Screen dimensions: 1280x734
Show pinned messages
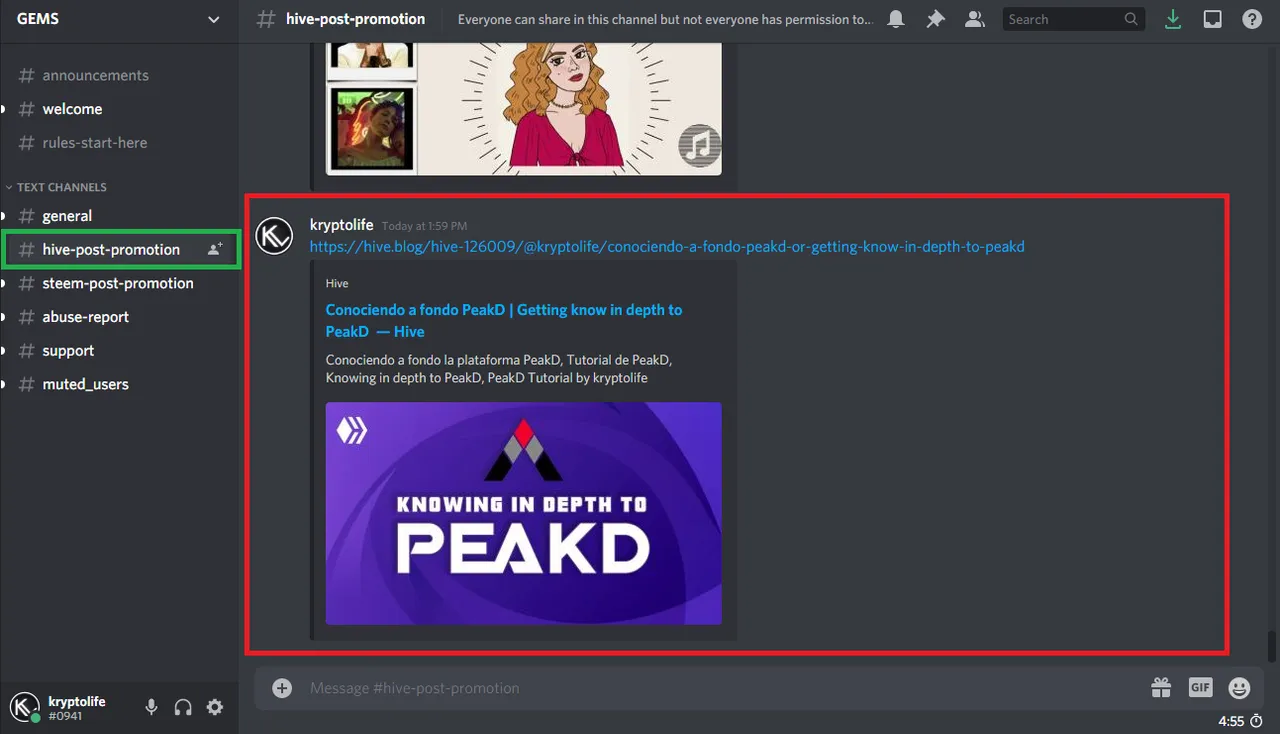pos(935,19)
